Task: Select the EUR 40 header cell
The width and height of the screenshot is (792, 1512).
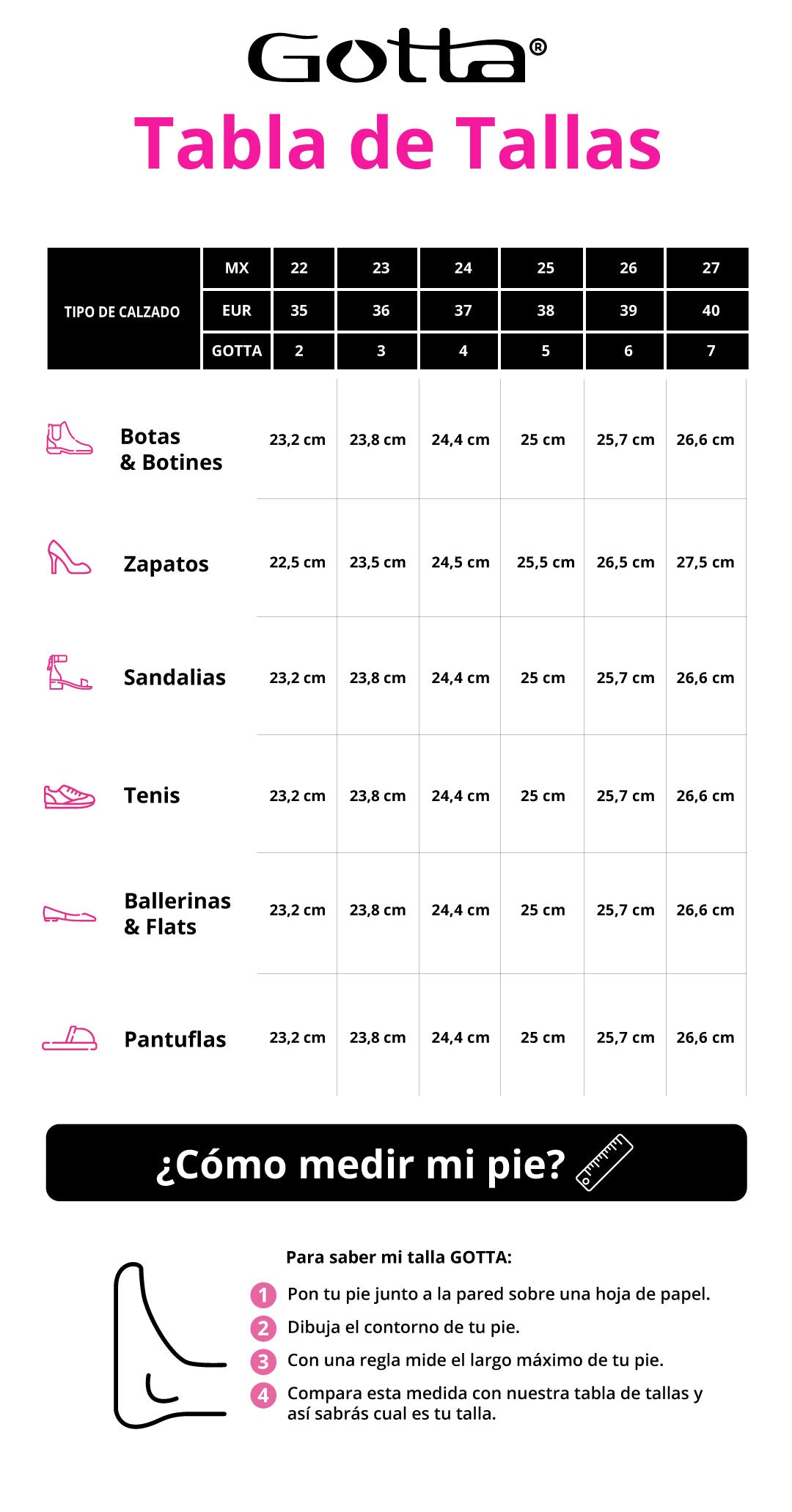Action: 708,310
